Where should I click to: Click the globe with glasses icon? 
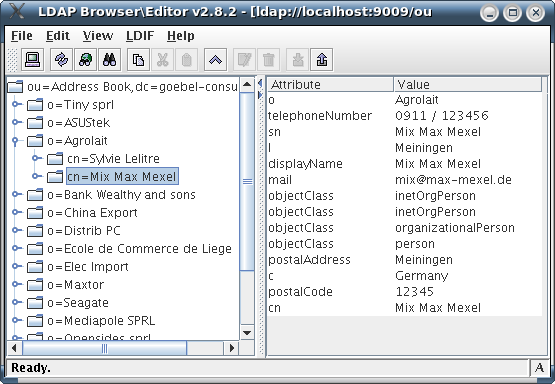point(85,59)
